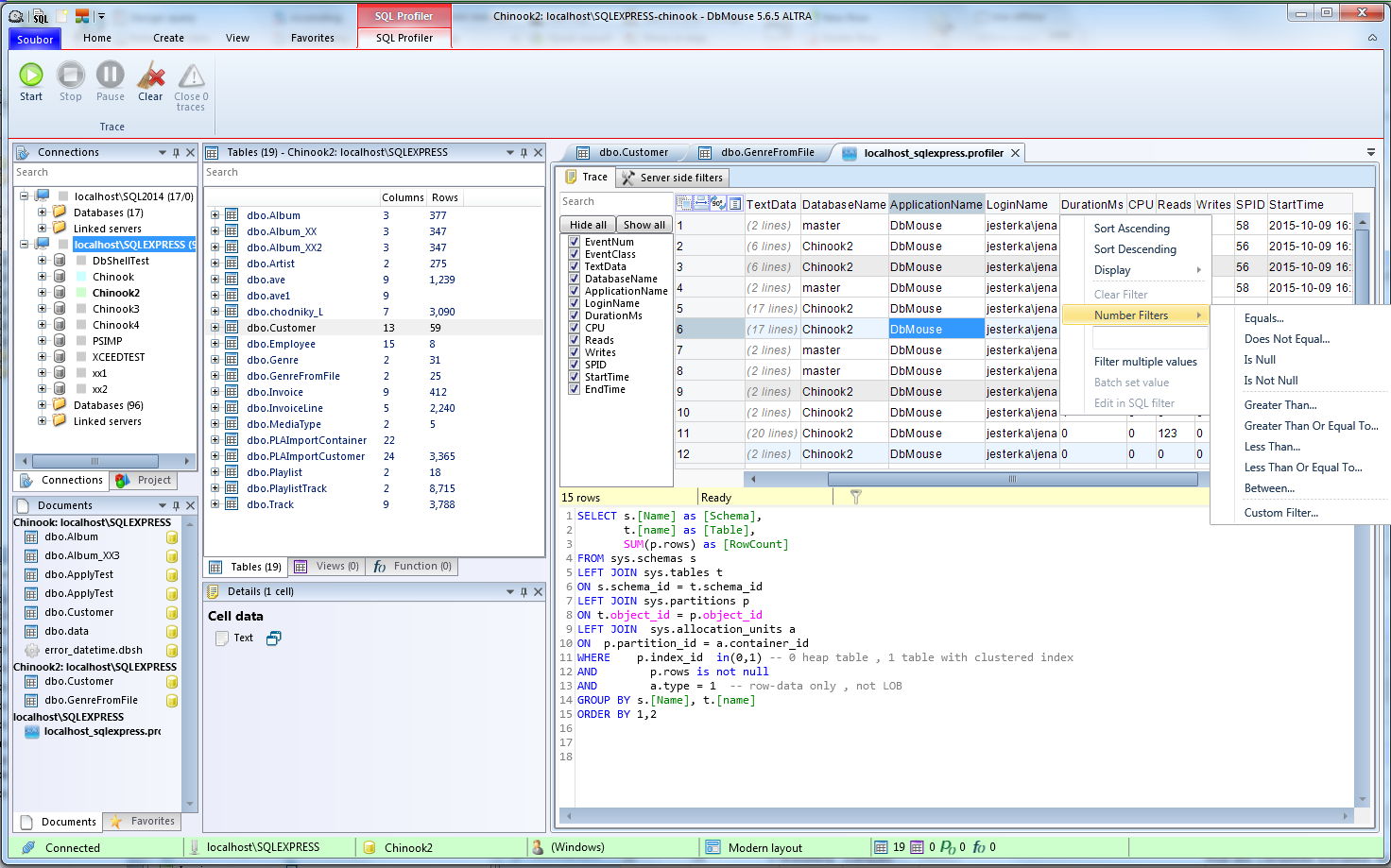Viewport: 1391px width, 868px height.
Task: Pin the Connections panel
Action: click(x=175, y=152)
